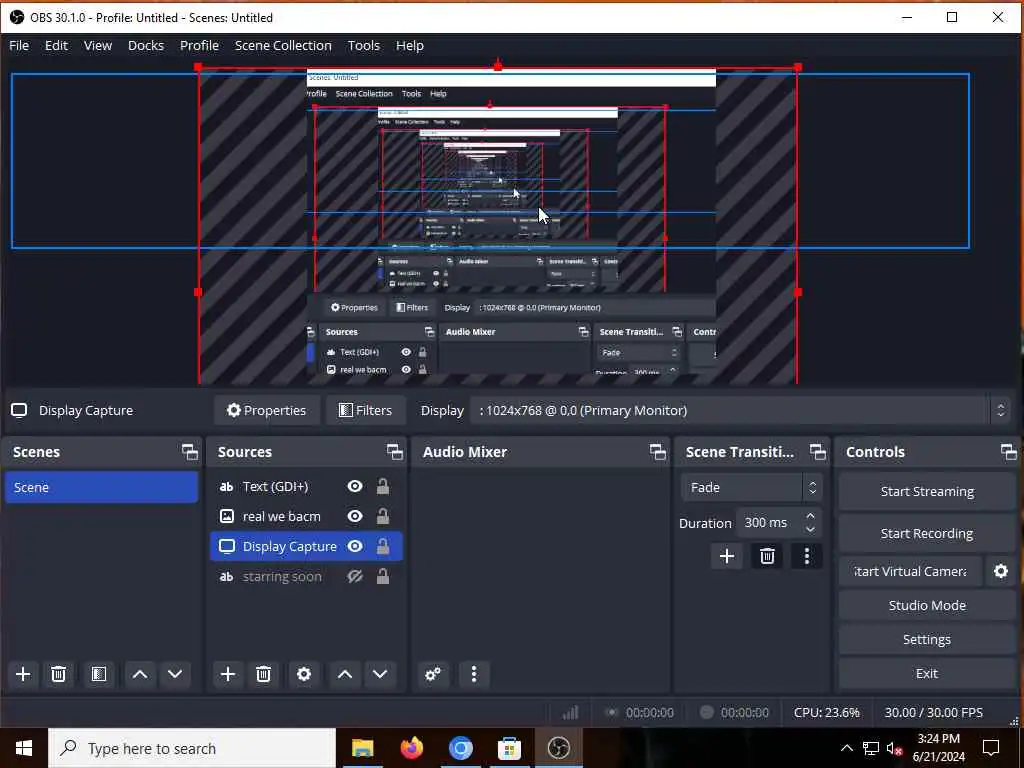
Task: Lock the Text (GDI+) source
Action: point(383,487)
